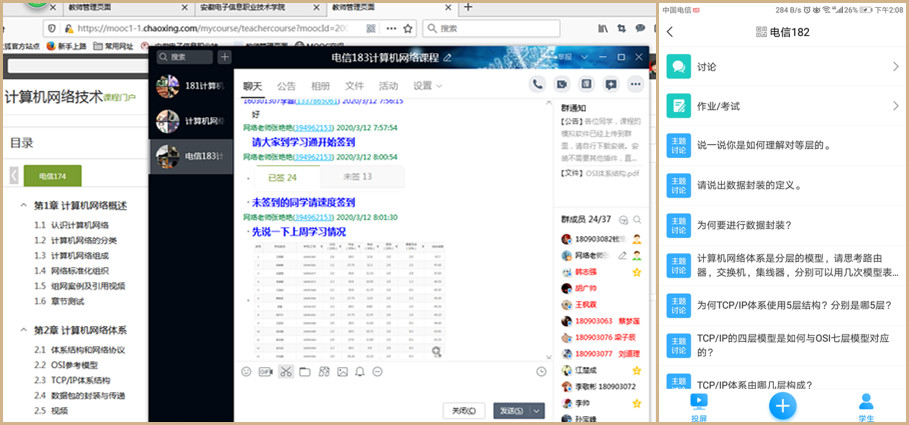909x425 pixels.
Task: Collapse 第1章 计算机网络概述 chapter
Action: (24, 205)
